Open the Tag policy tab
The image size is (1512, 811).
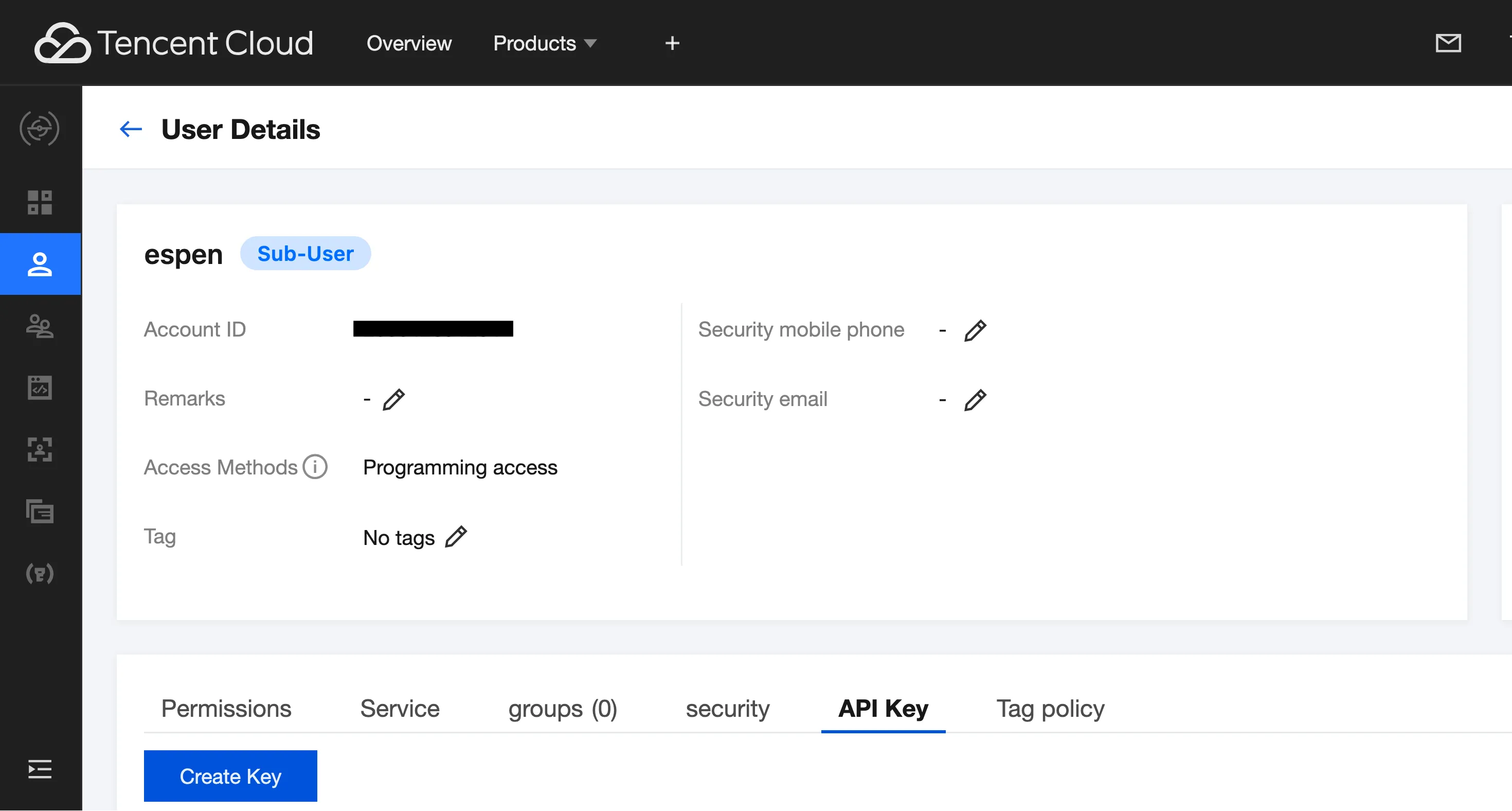pos(1050,708)
